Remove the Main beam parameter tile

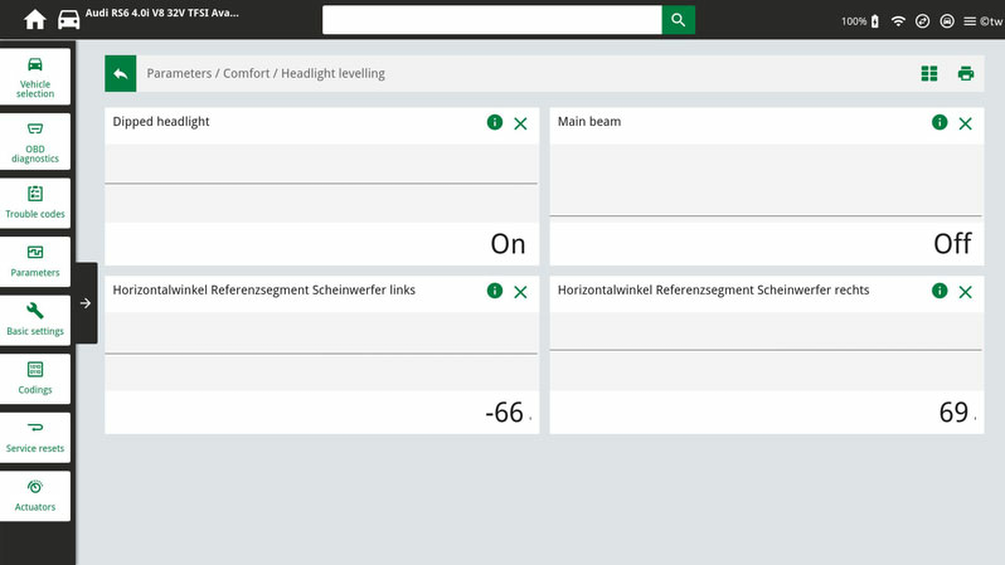965,123
